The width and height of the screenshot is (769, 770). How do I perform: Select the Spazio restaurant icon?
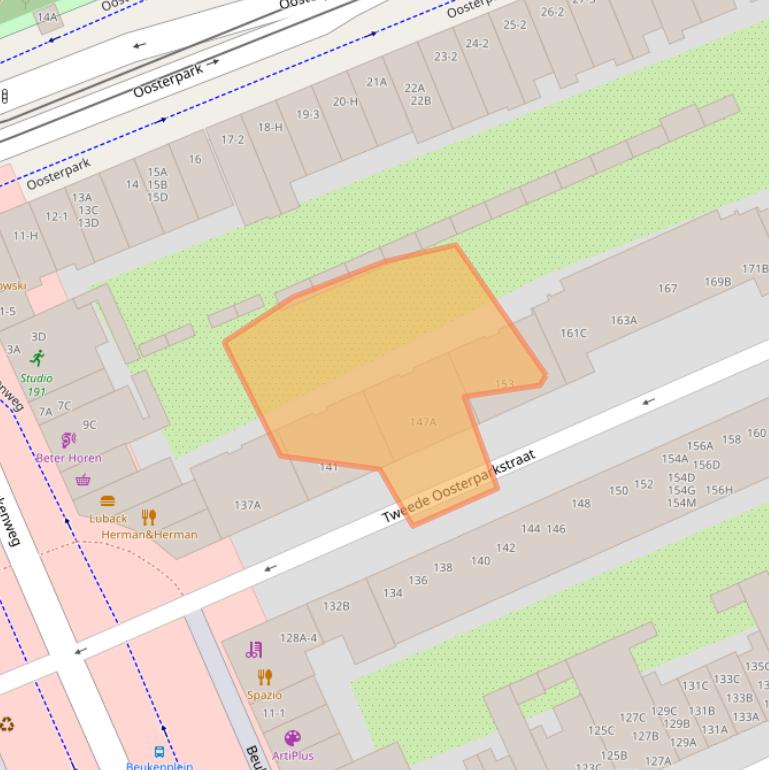[x=264, y=677]
